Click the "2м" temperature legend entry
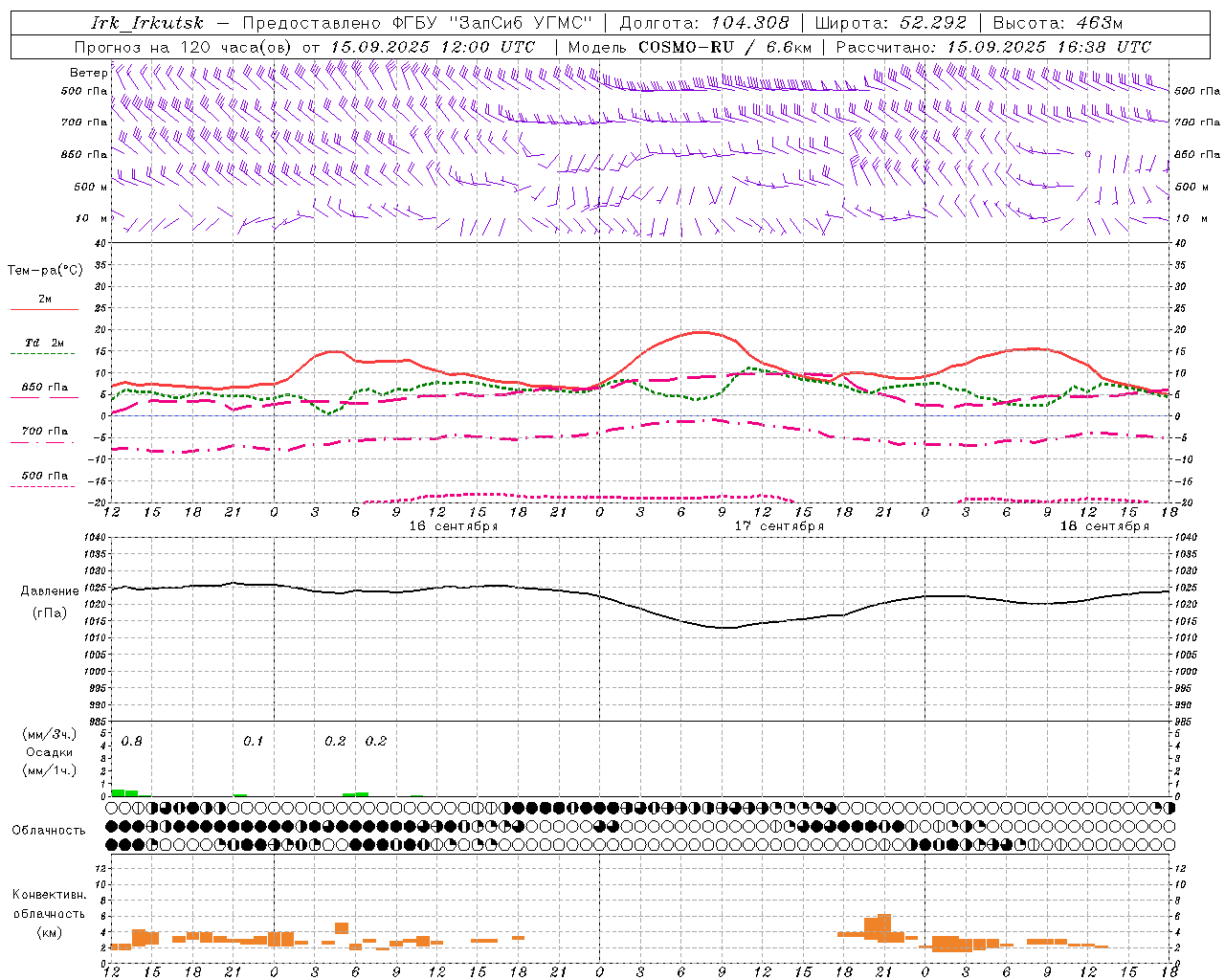Viewport: 1225px width, 980px height. (45, 299)
